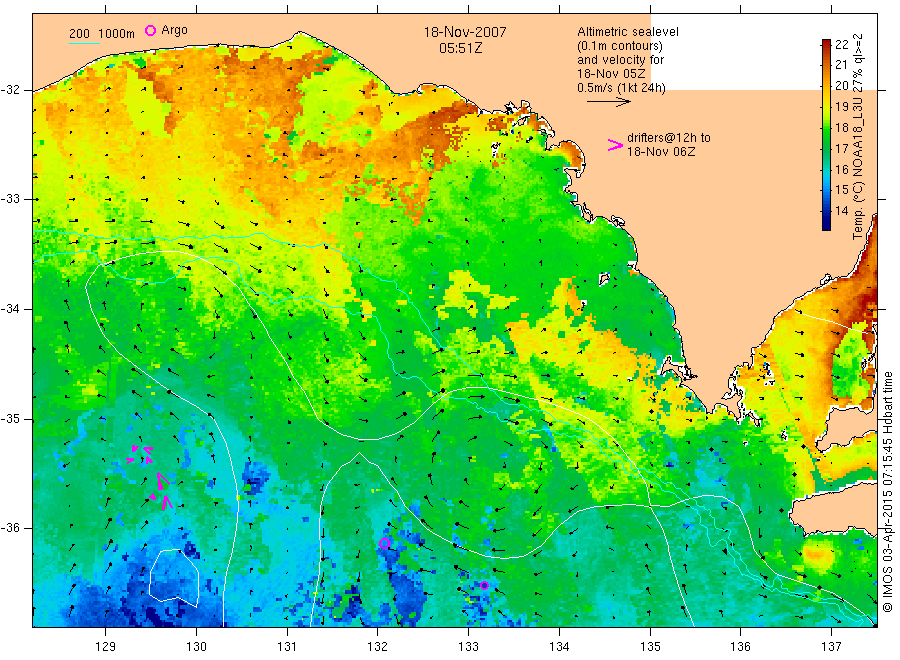The height and width of the screenshot is (660, 900).
Task: Click the colorbar label 16
Action: [x=841, y=169]
